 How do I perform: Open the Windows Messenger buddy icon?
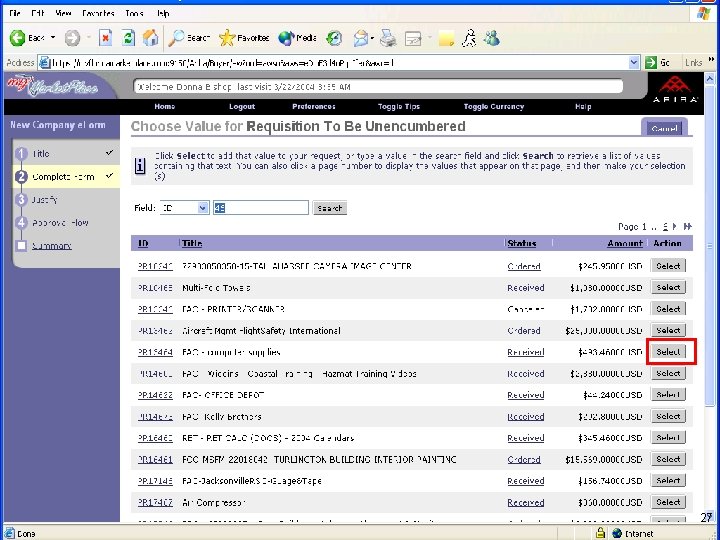tap(491, 38)
